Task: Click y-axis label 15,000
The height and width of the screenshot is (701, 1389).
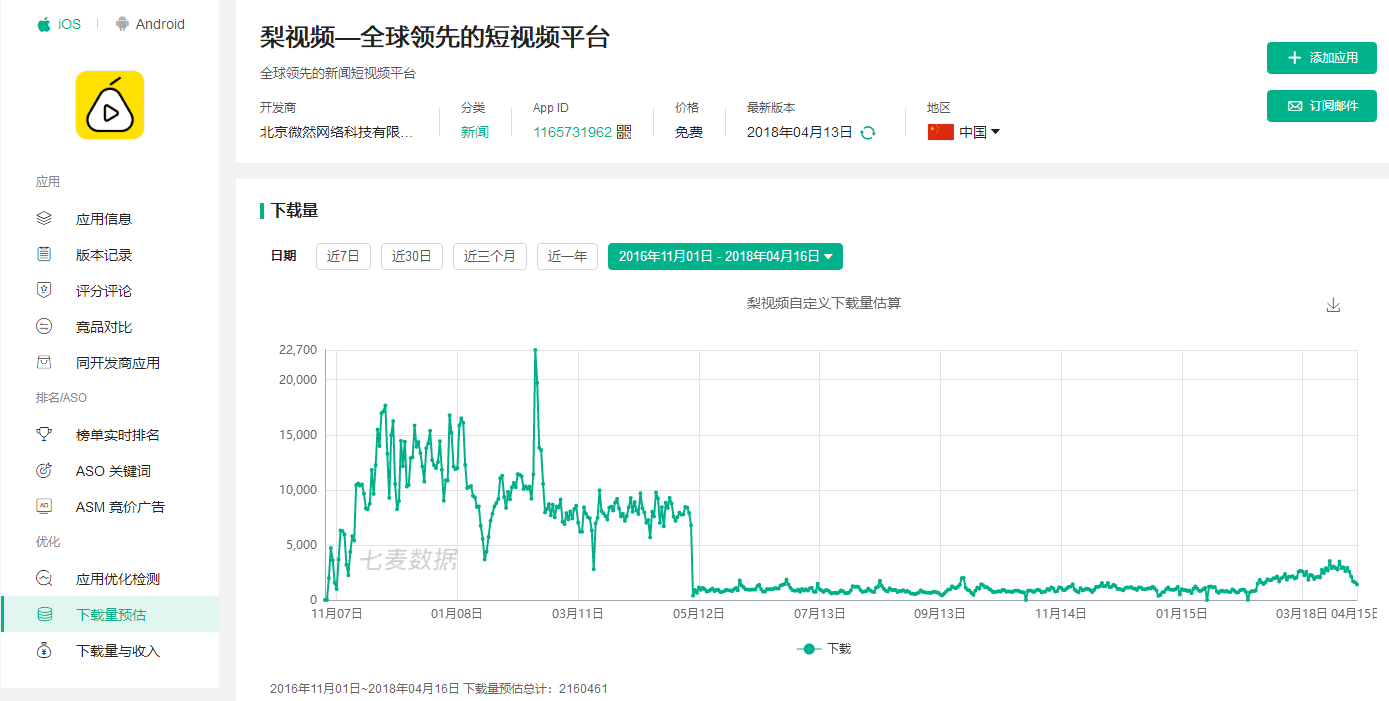Action: 297,435
